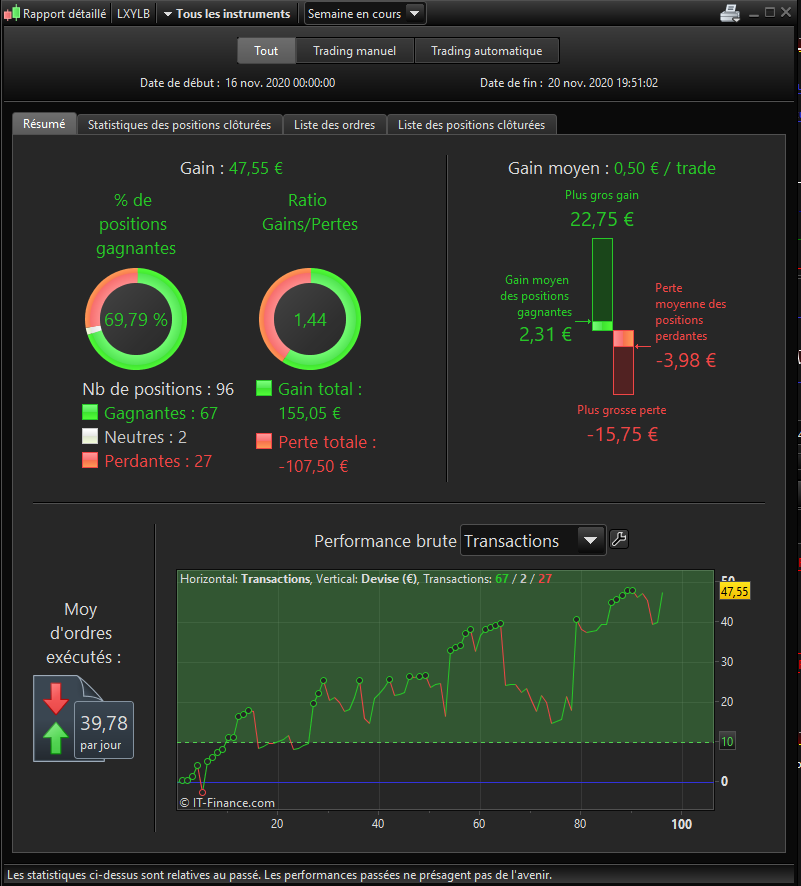Click the green Gain total legend square
The image size is (801, 886).
tap(264, 388)
